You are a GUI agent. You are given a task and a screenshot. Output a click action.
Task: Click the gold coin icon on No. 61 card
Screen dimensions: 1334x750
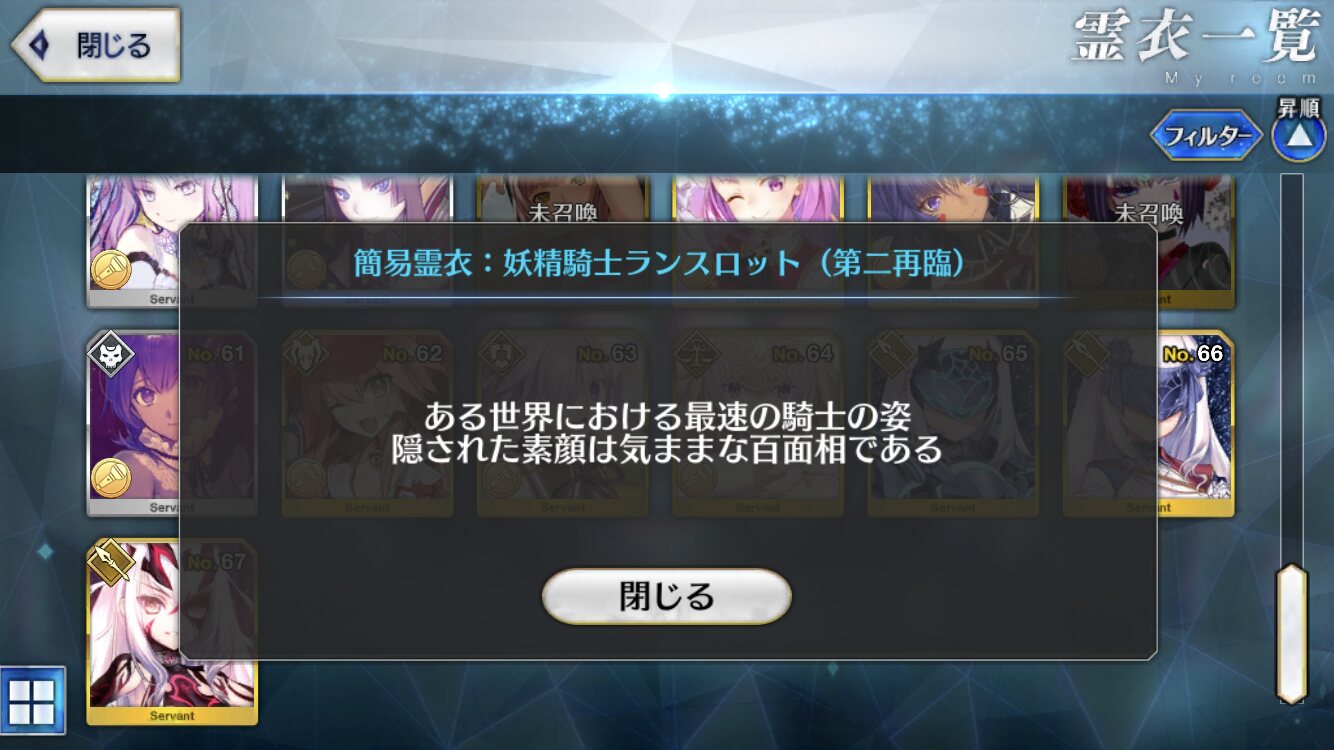pos(111,478)
